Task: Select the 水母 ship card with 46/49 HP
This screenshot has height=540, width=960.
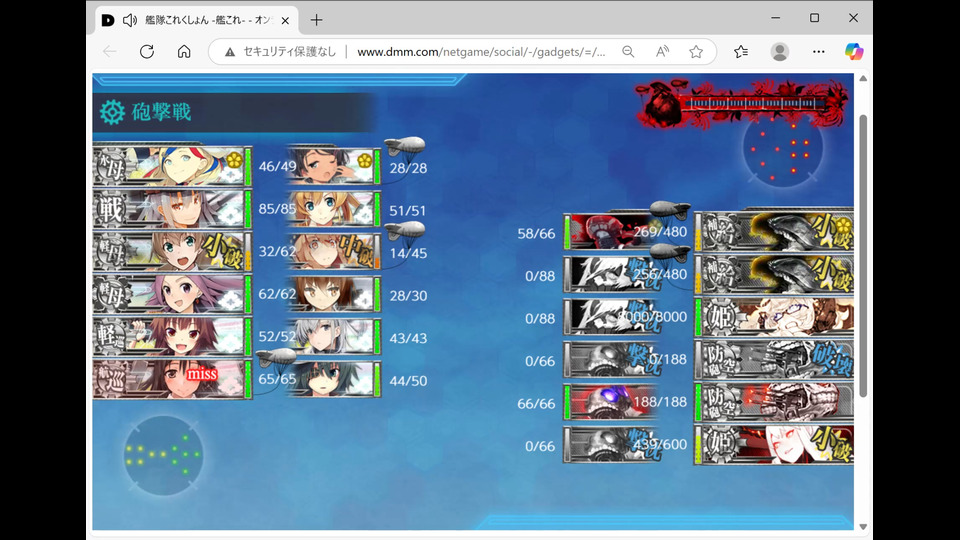Action: point(172,166)
